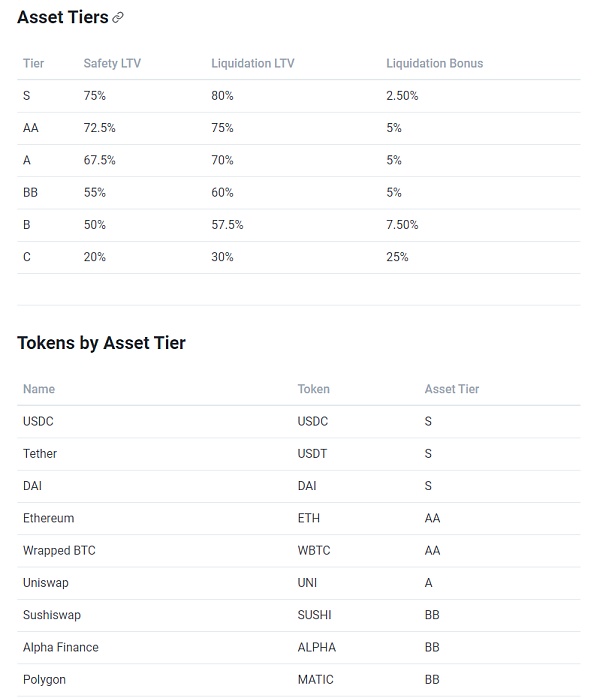Click the Liquidation Bonus column header

click(434, 64)
